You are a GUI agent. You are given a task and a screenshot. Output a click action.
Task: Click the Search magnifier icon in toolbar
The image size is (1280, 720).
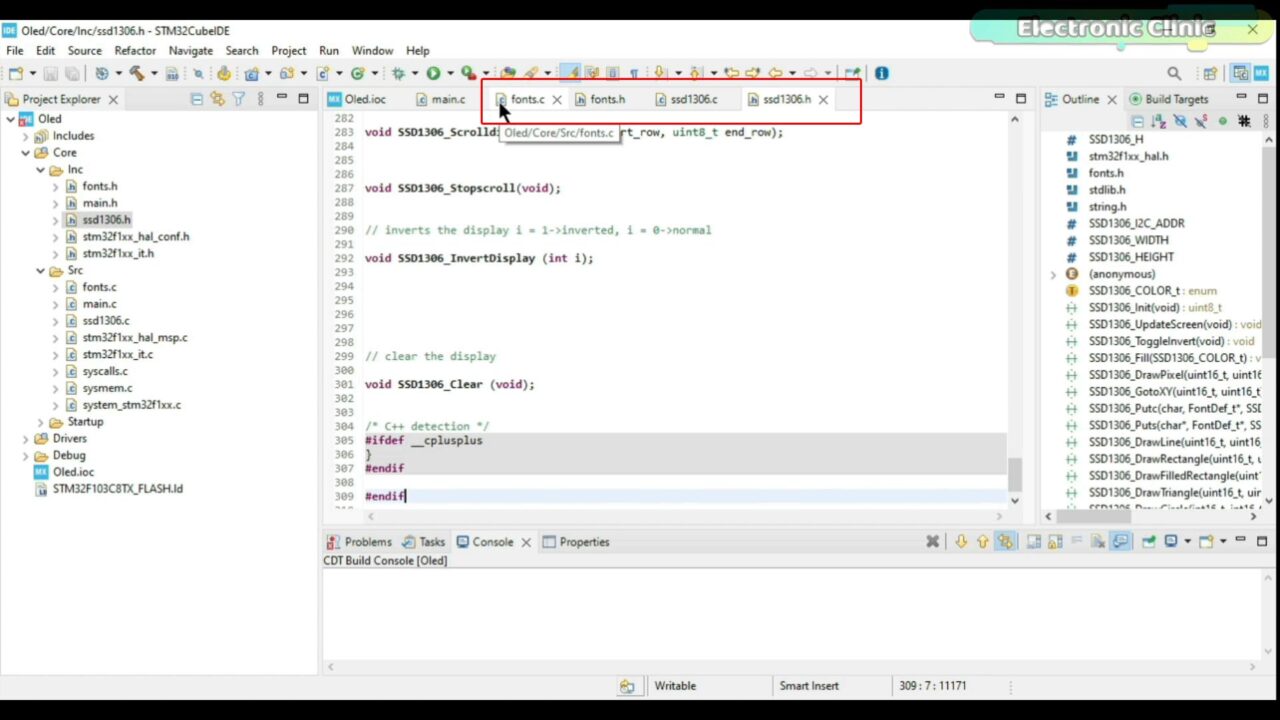click(x=1174, y=73)
